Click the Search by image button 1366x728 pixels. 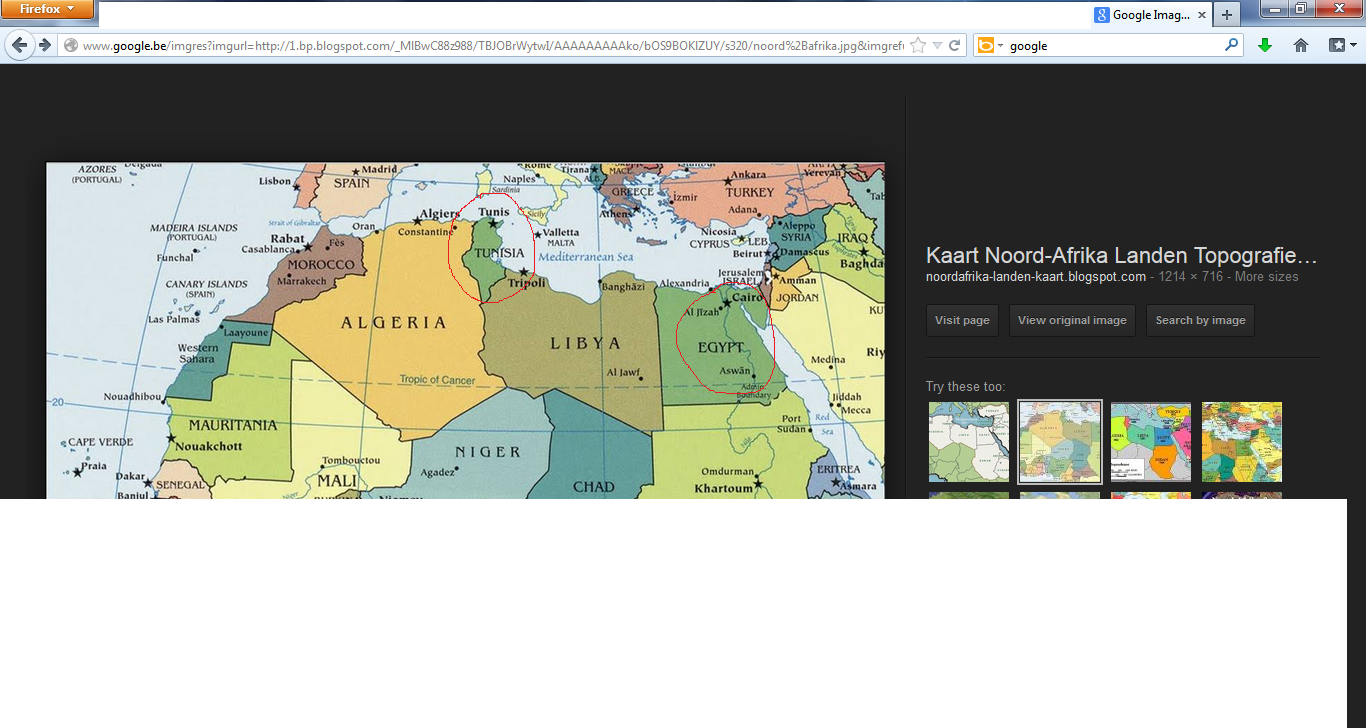[1200, 321]
